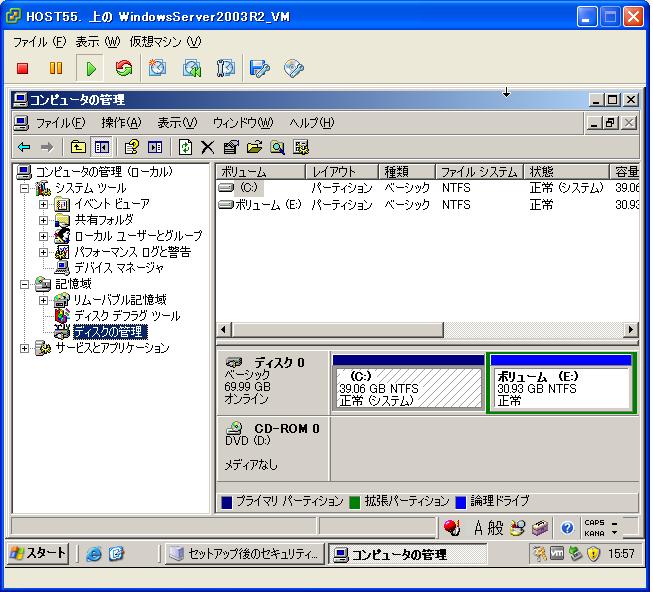Collapse the システム ツール tree node
Viewport: 653px width, 592px height.
coord(25,189)
